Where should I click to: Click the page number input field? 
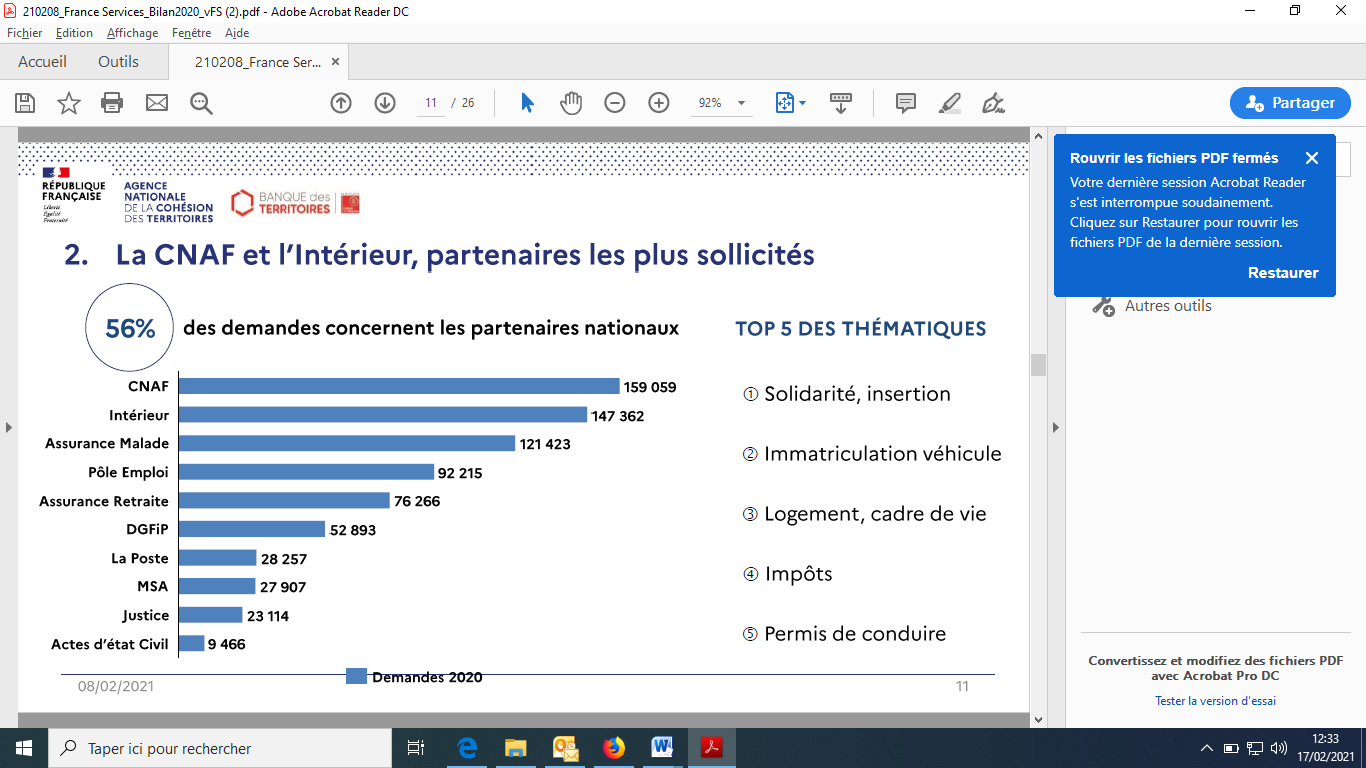pos(431,103)
